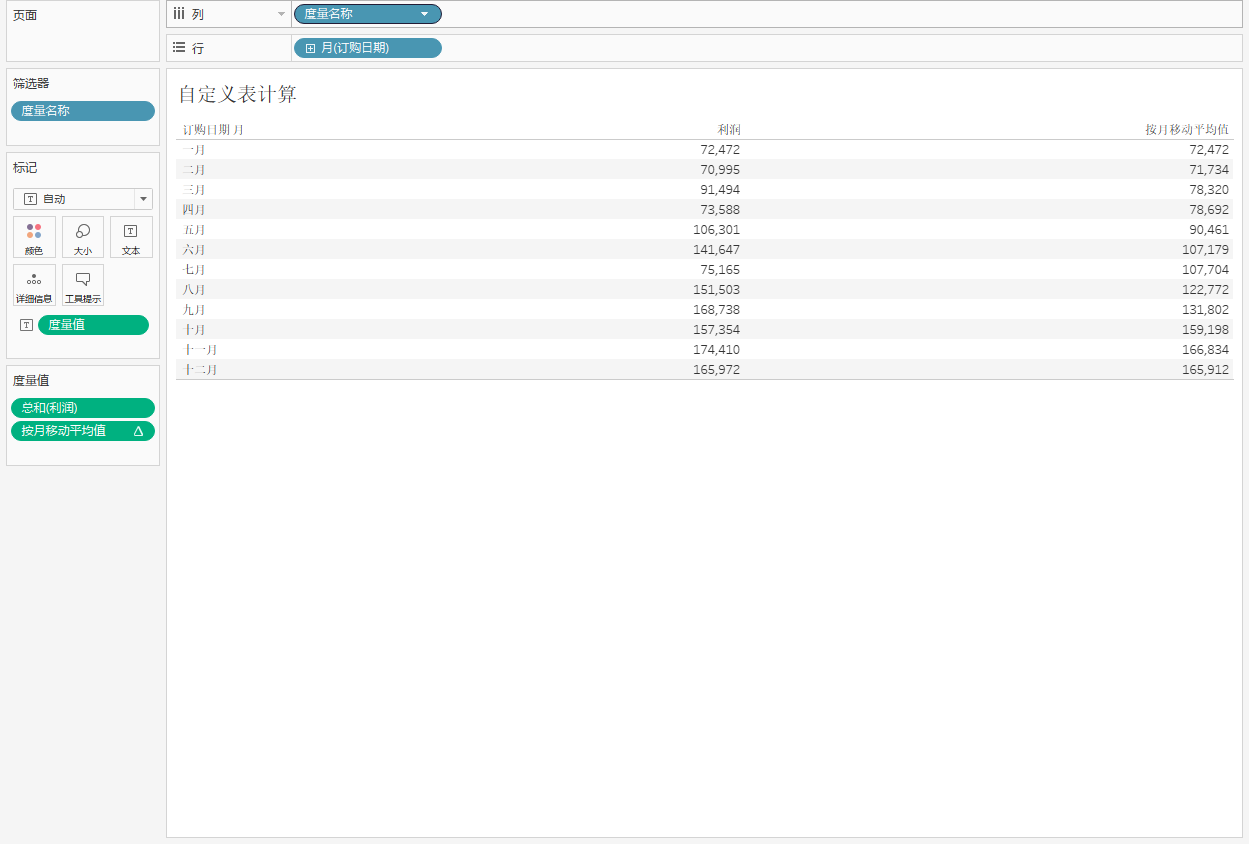1249x844 pixels.
Task: Select the 十月 row label
Action: [194, 330]
